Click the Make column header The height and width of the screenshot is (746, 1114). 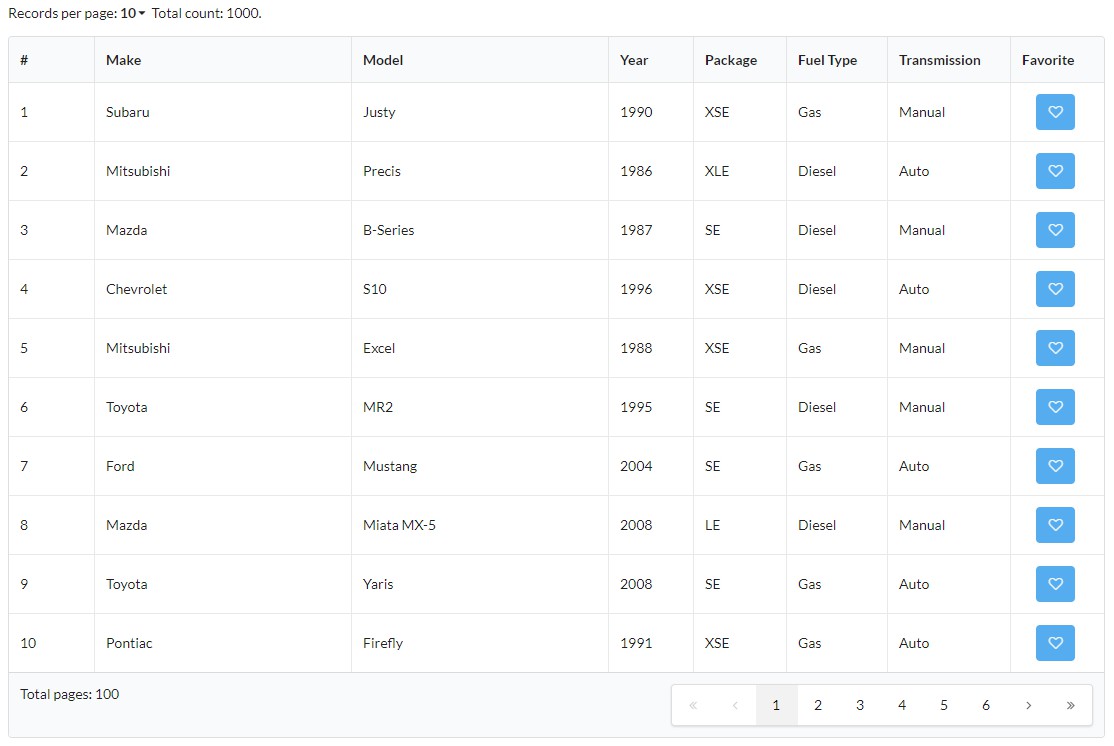(123, 60)
